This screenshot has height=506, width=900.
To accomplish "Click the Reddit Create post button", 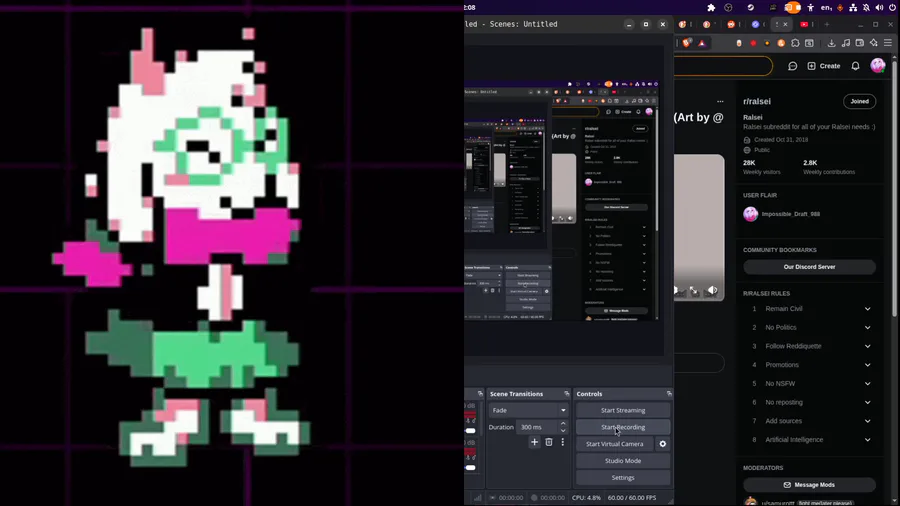I will 824,66.
